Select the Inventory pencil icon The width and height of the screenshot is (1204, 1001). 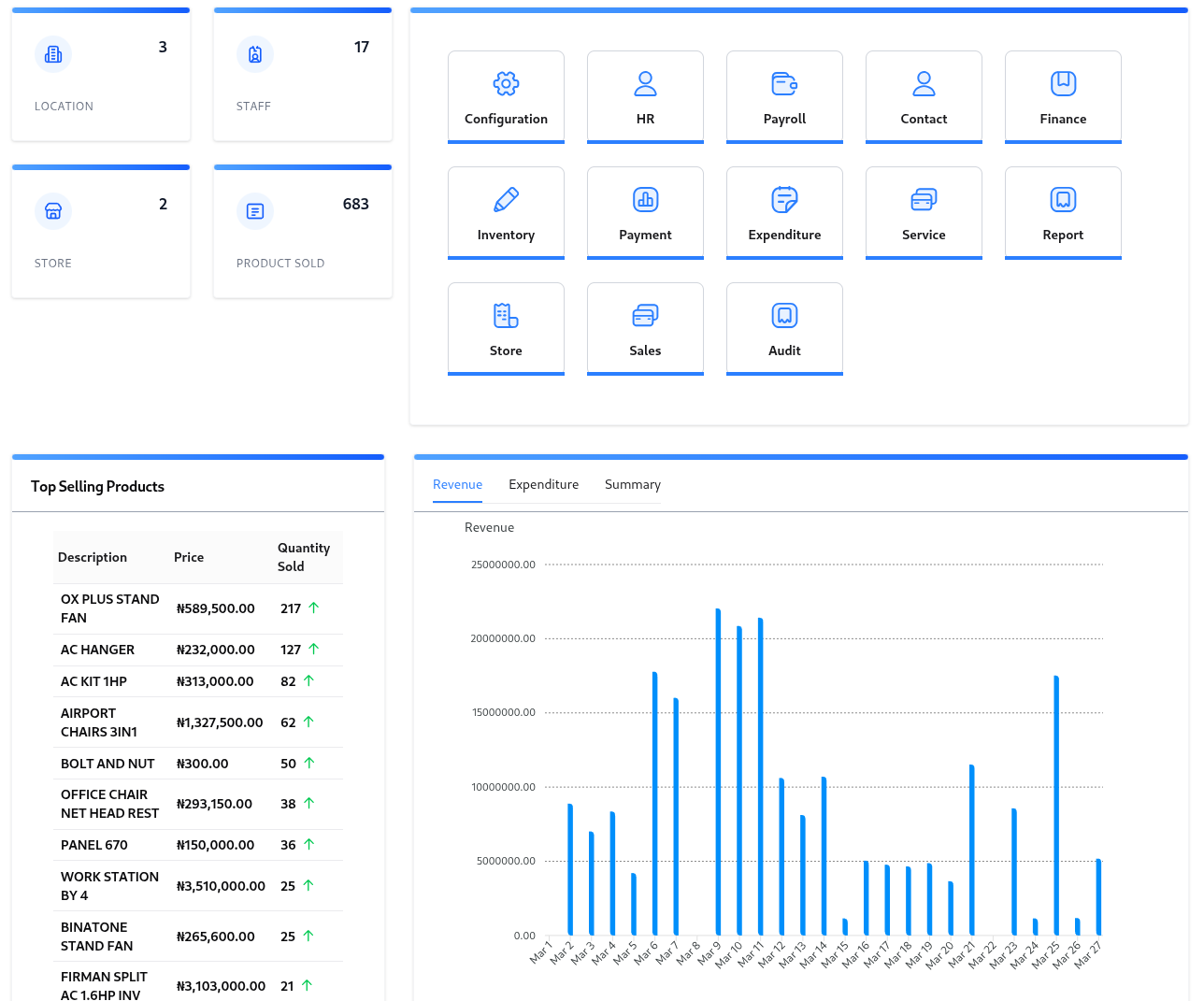(x=506, y=200)
